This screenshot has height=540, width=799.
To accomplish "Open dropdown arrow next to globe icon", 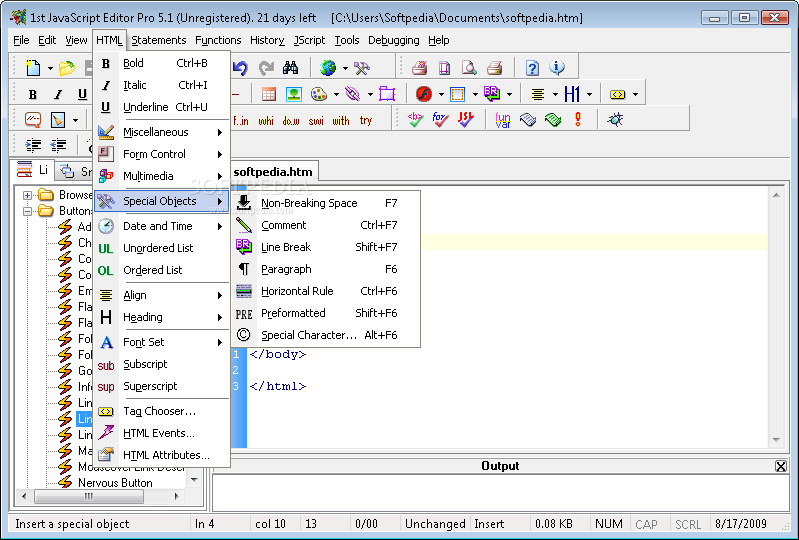I will (345, 68).
